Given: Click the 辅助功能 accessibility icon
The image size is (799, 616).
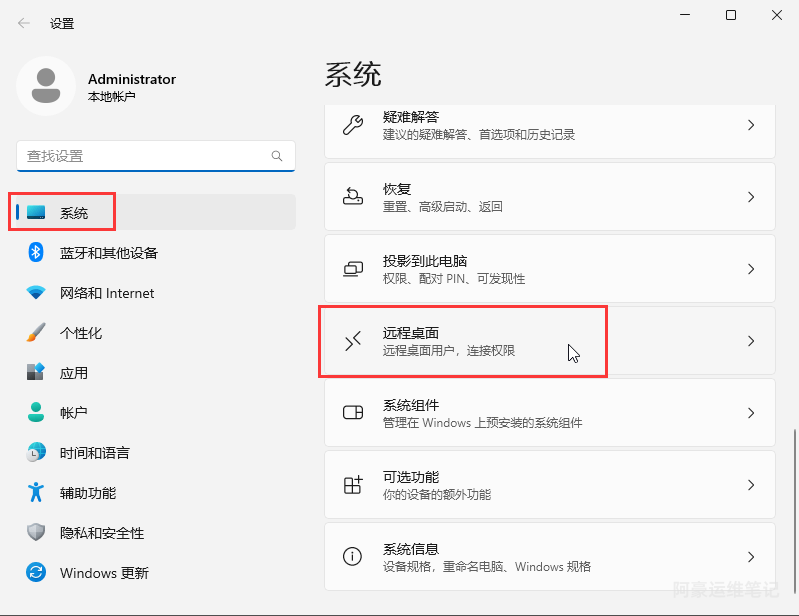Looking at the screenshot, I should (36, 492).
